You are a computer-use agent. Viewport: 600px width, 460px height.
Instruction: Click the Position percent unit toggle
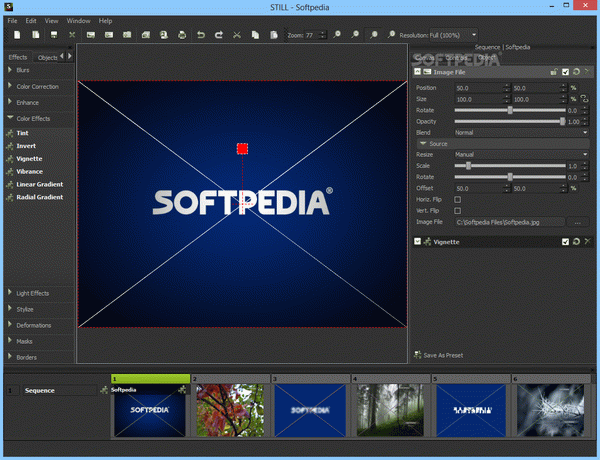click(573, 88)
